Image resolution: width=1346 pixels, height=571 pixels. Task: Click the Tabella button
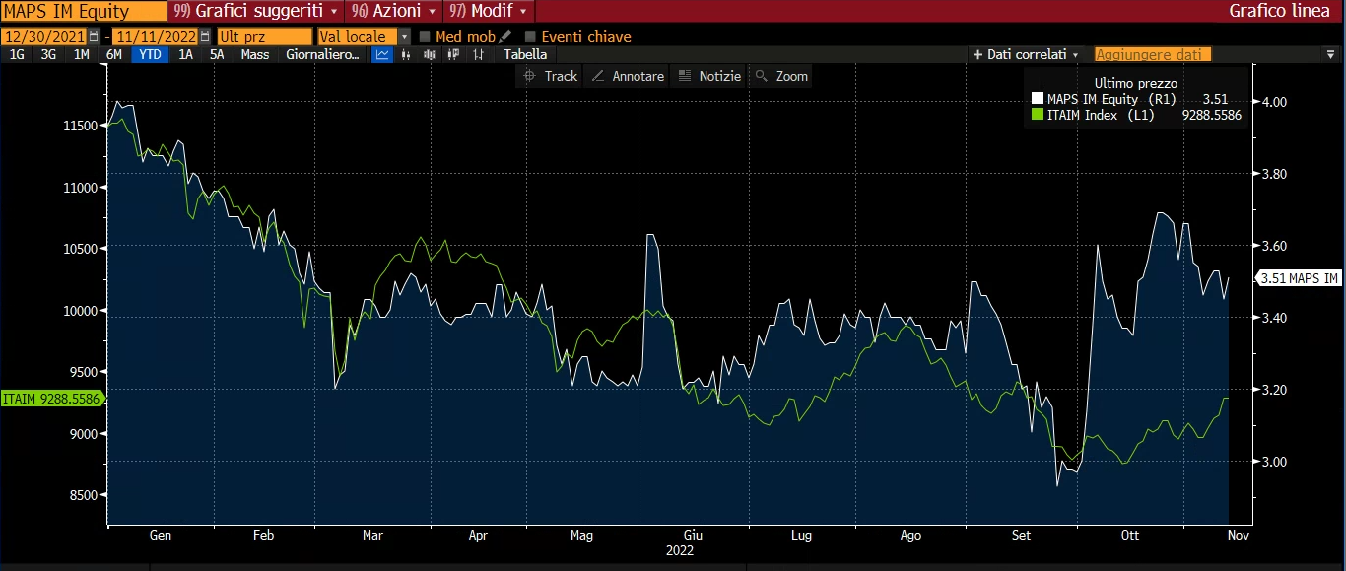click(x=525, y=55)
